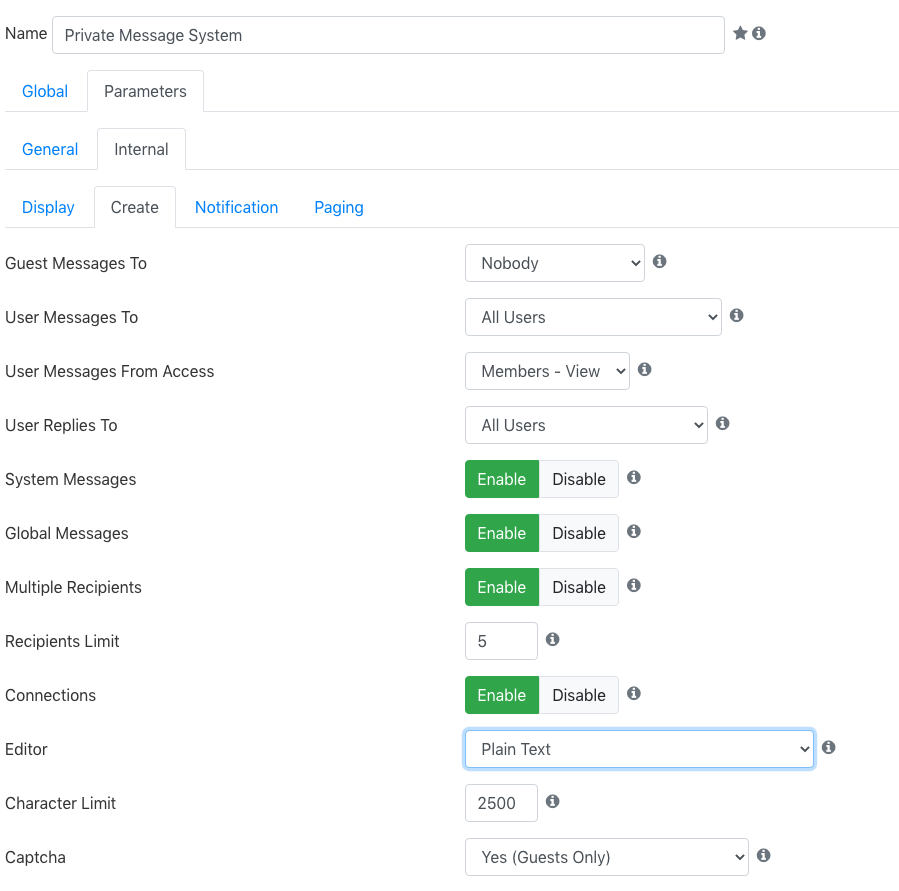Screen dimensions: 899x891
Task: Click the info icon beside Guest Messages To
Action: coord(659,261)
